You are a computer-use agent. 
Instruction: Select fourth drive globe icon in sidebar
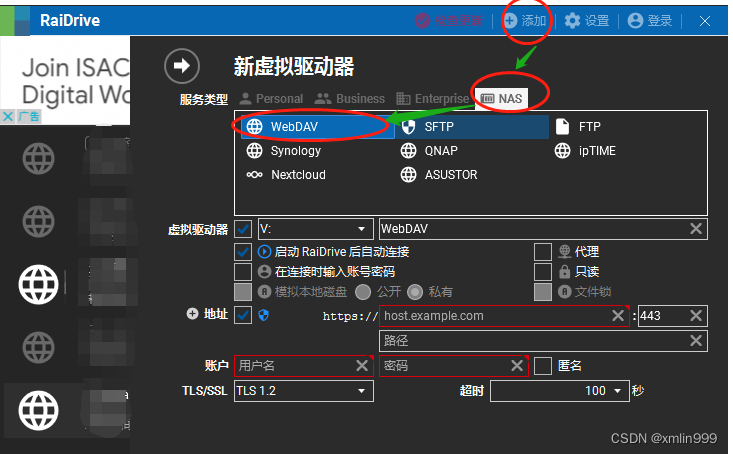coord(39,347)
